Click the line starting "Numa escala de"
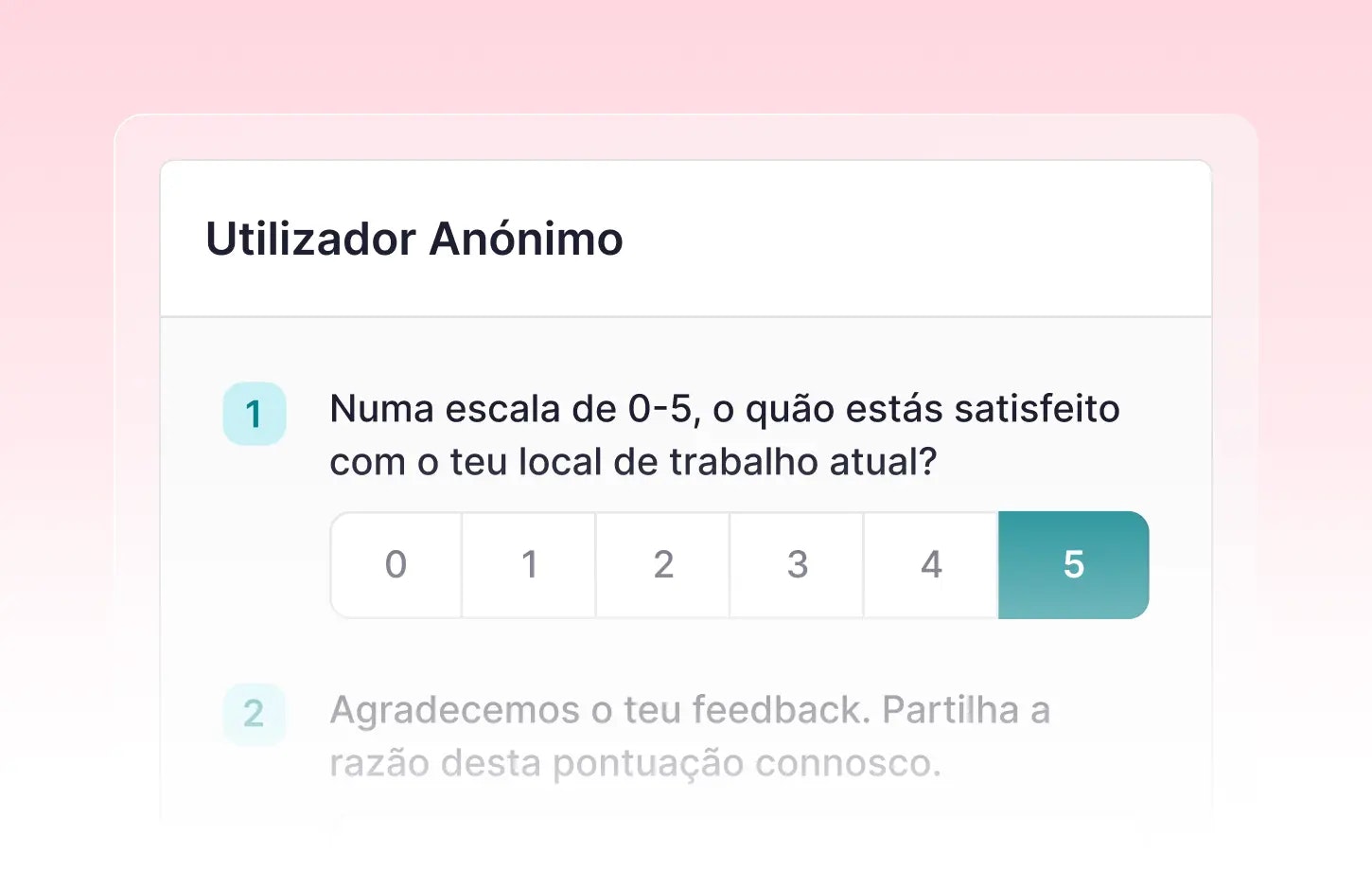This screenshot has width=1372, height=871. (473, 409)
